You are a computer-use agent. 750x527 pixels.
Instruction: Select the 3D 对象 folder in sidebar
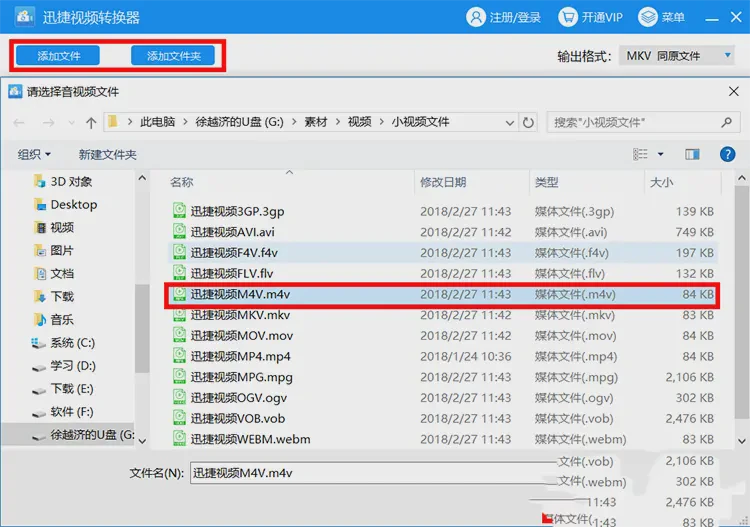[71, 182]
